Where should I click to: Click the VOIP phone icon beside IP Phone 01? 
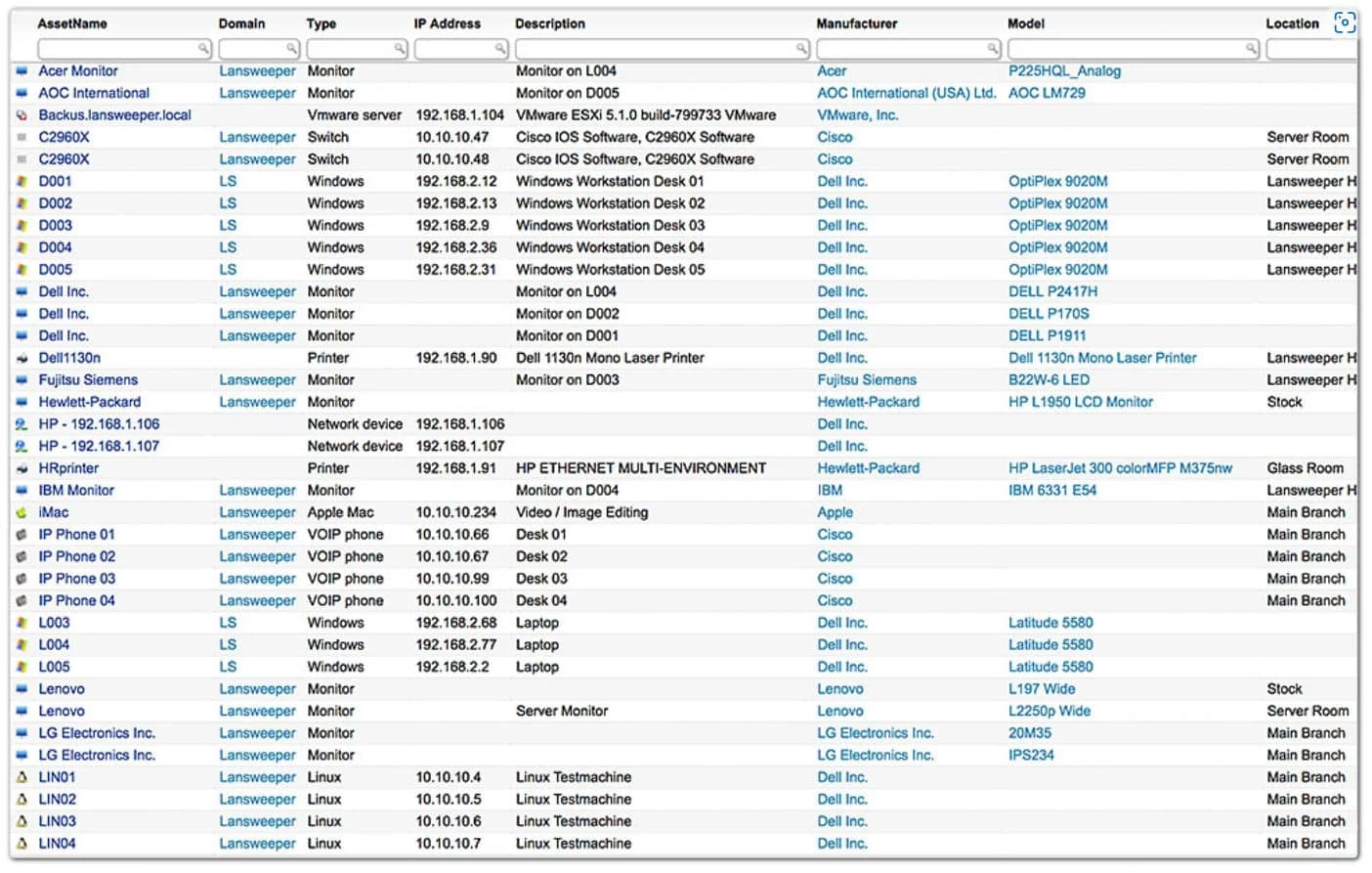[21, 535]
